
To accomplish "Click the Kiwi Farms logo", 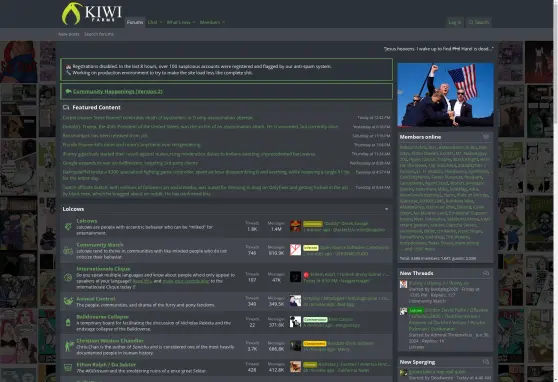I will click(x=92, y=14).
